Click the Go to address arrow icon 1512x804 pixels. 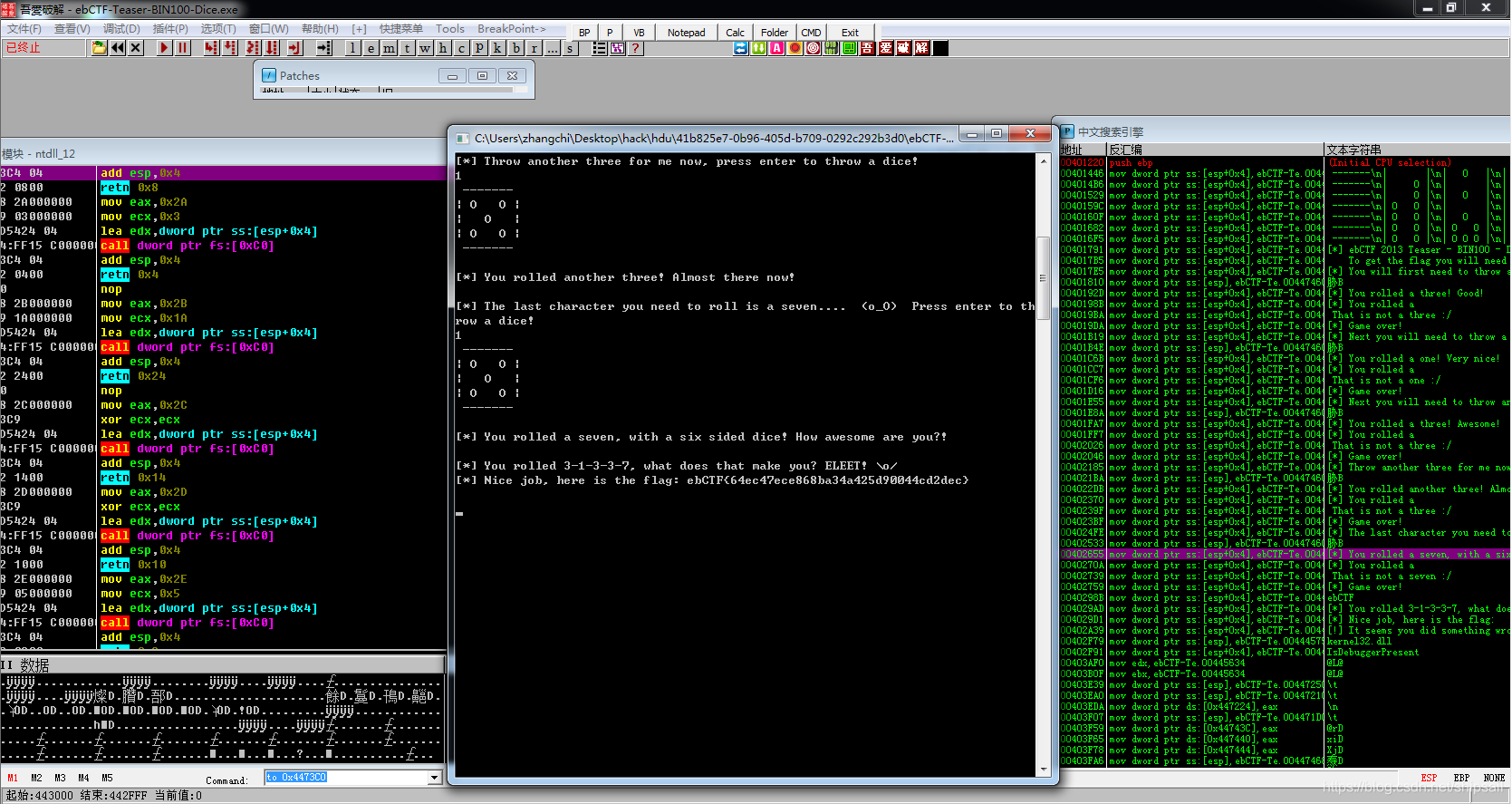point(323,48)
